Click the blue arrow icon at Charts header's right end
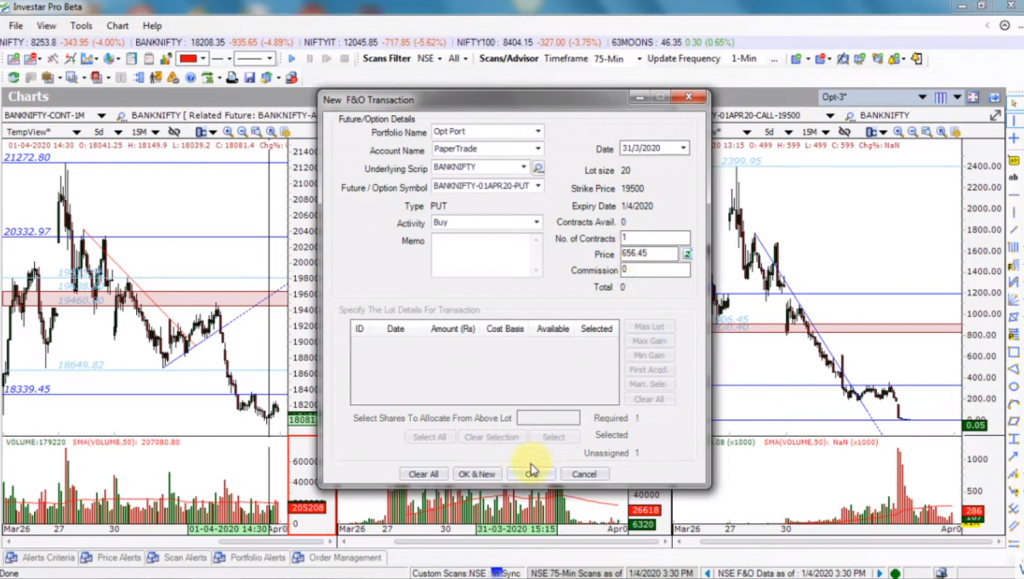The image size is (1024, 579). 995,97
